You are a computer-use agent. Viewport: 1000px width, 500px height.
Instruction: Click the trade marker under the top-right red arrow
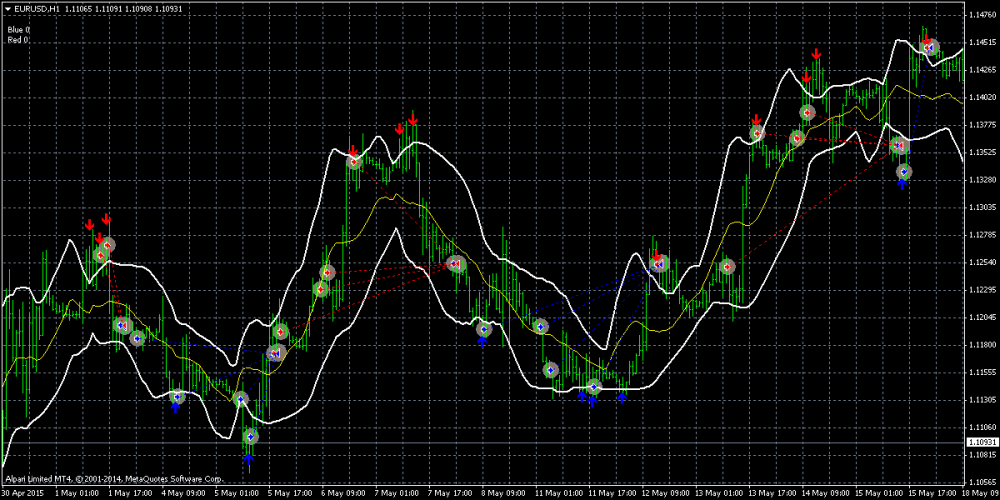pyautogui.click(x=930, y=47)
